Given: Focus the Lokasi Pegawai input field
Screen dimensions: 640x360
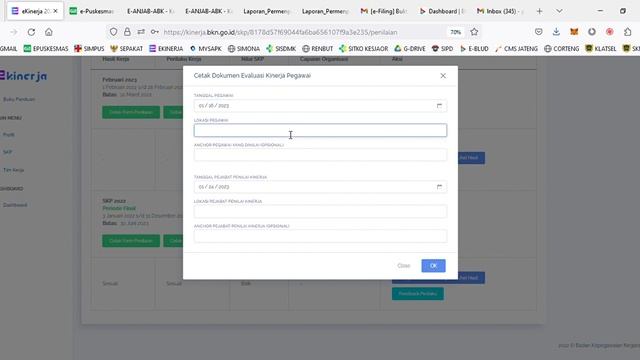Looking at the screenshot, I should [x=320, y=130].
